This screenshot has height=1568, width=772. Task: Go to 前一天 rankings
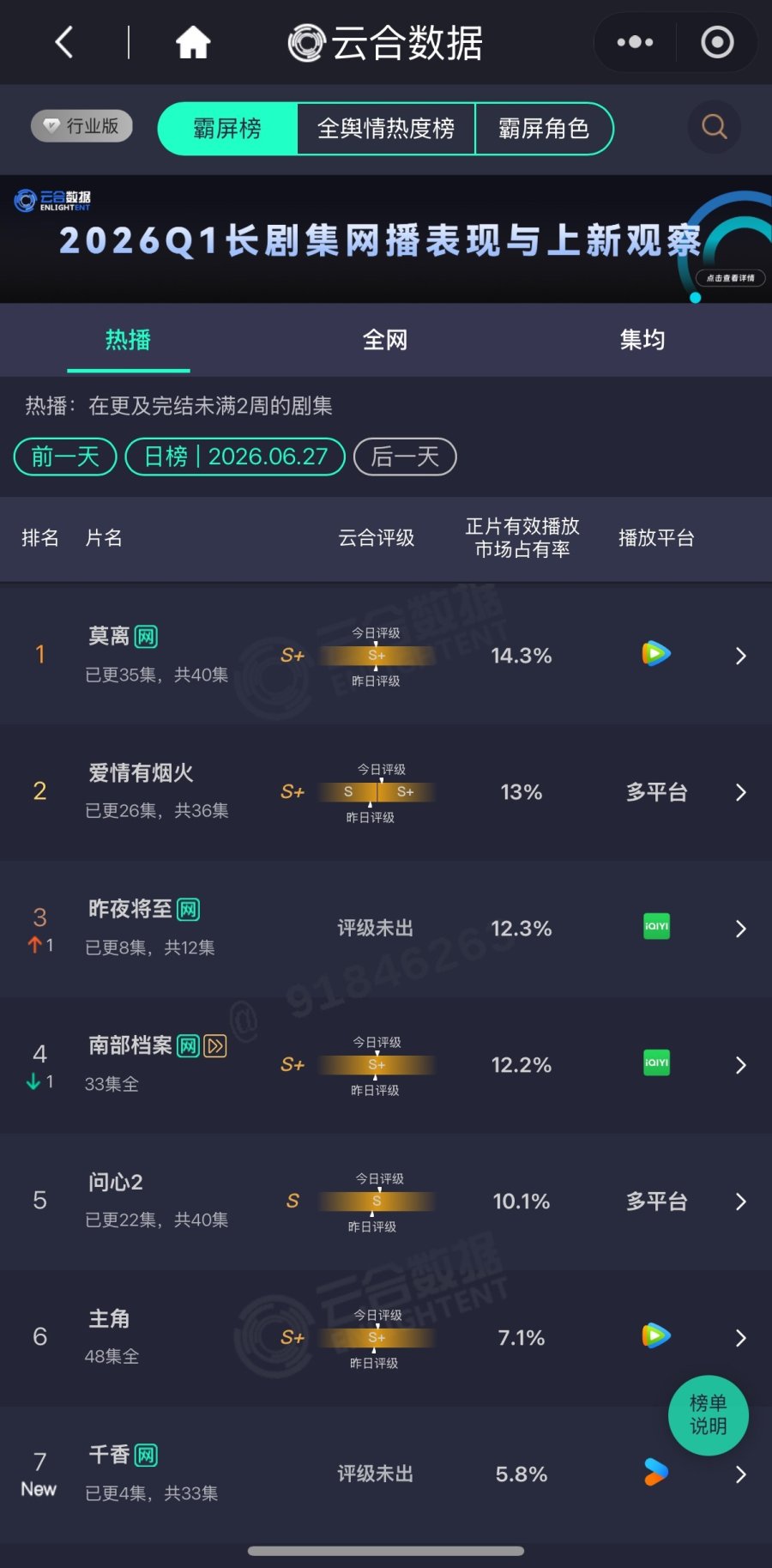coord(65,457)
